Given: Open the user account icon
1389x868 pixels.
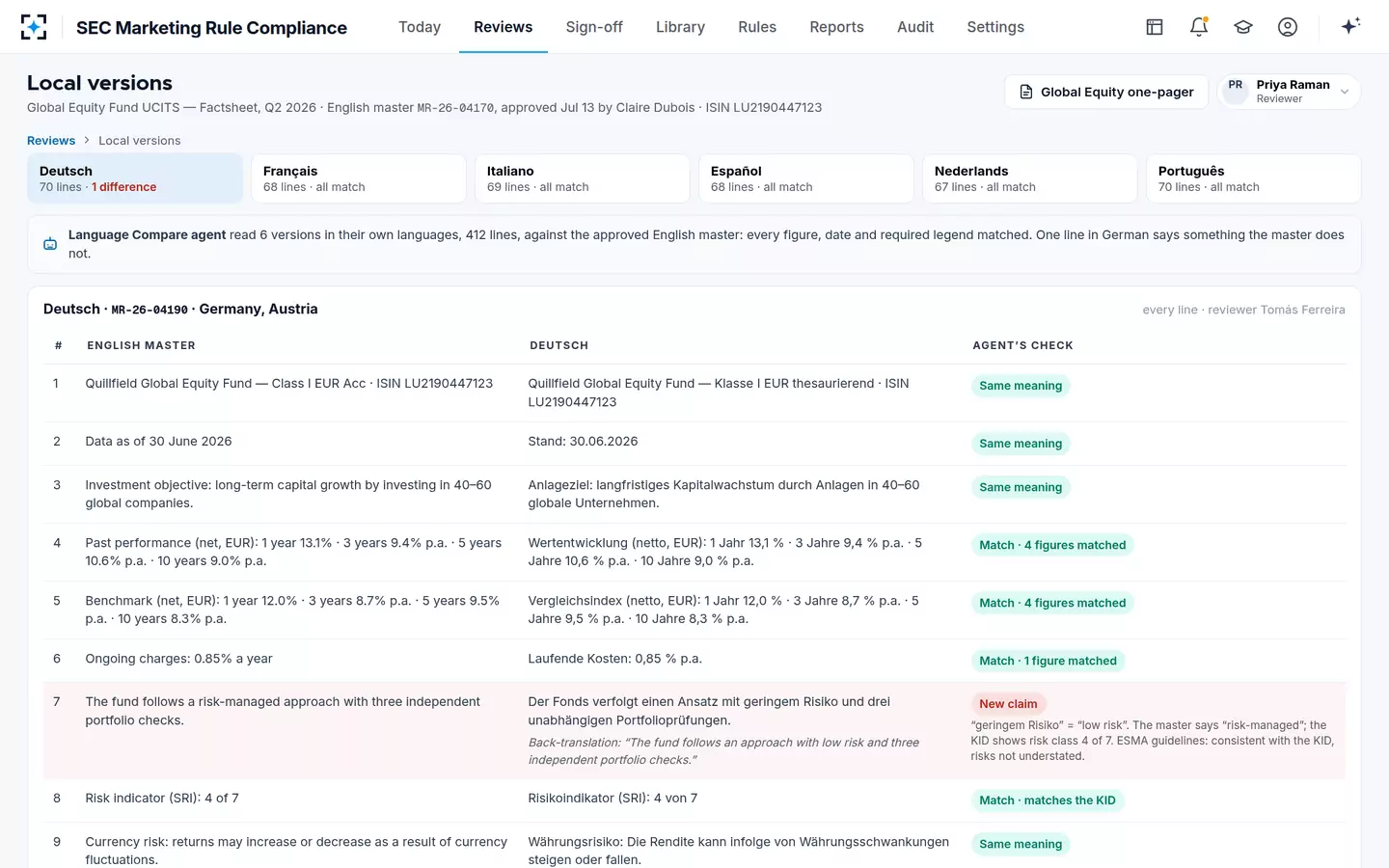Looking at the screenshot, I should 1288,27.
